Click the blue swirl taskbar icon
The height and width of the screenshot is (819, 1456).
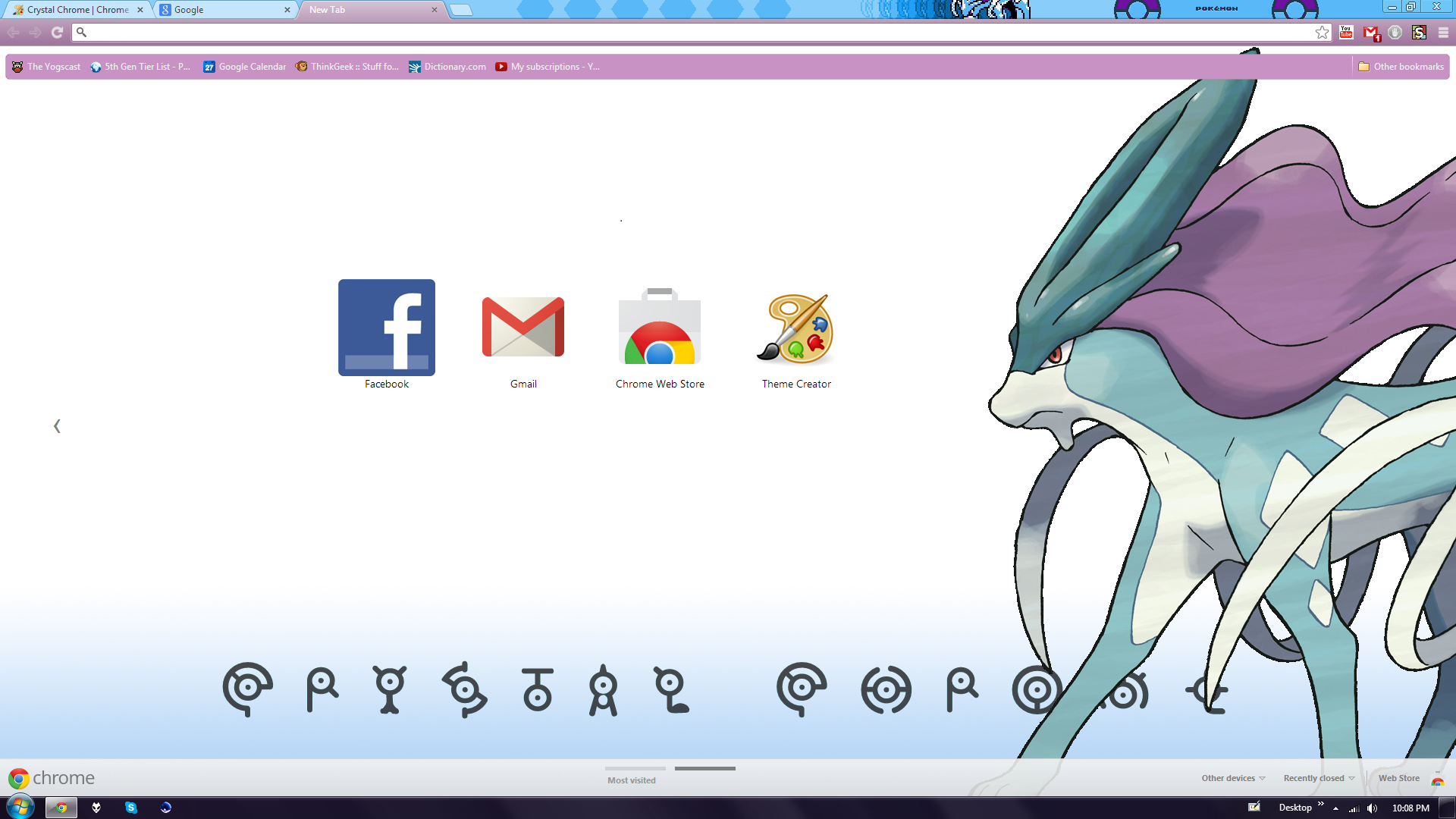coord(165,808)
